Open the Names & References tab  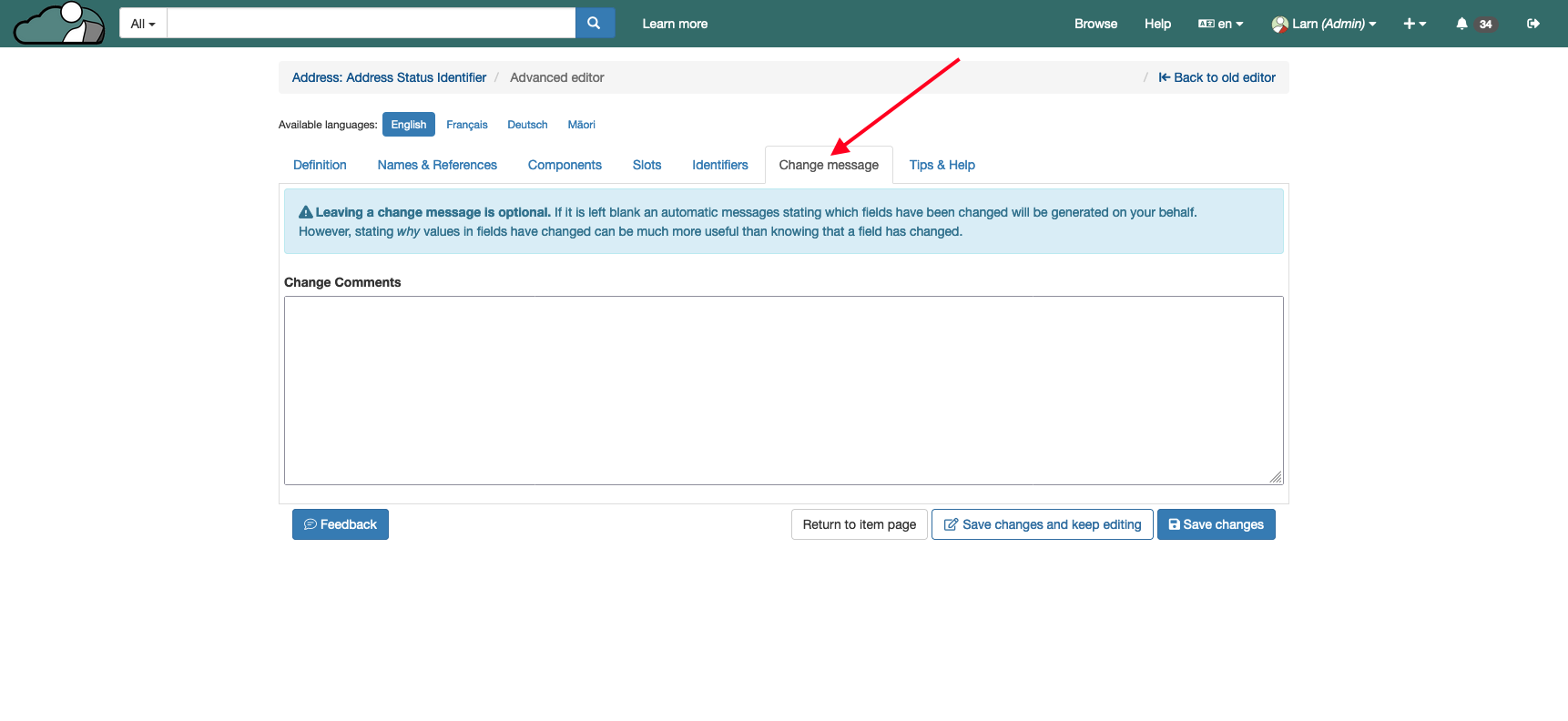pyautogui.click(x=437, y=165)
